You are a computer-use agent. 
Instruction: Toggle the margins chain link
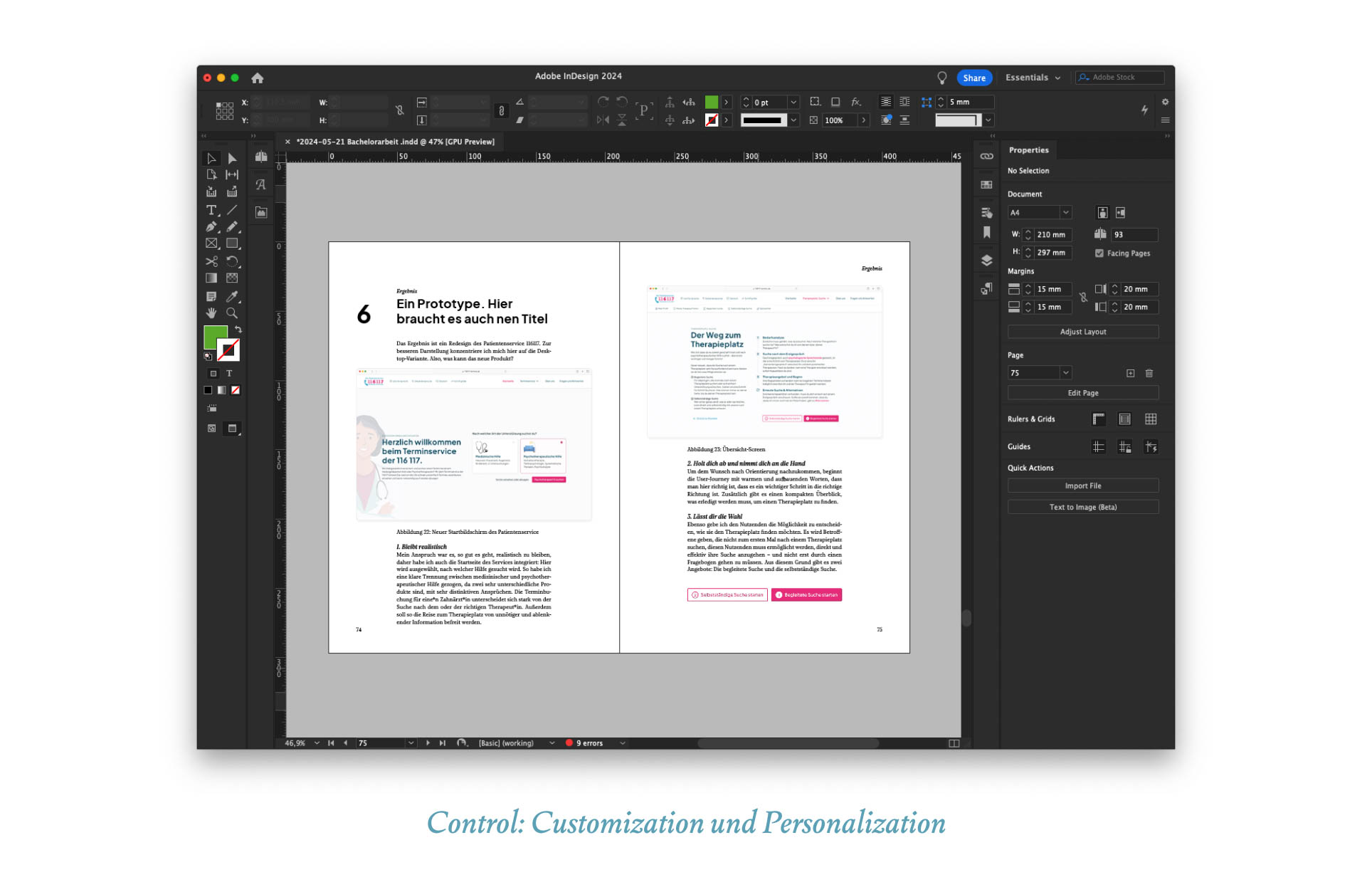1083,298
